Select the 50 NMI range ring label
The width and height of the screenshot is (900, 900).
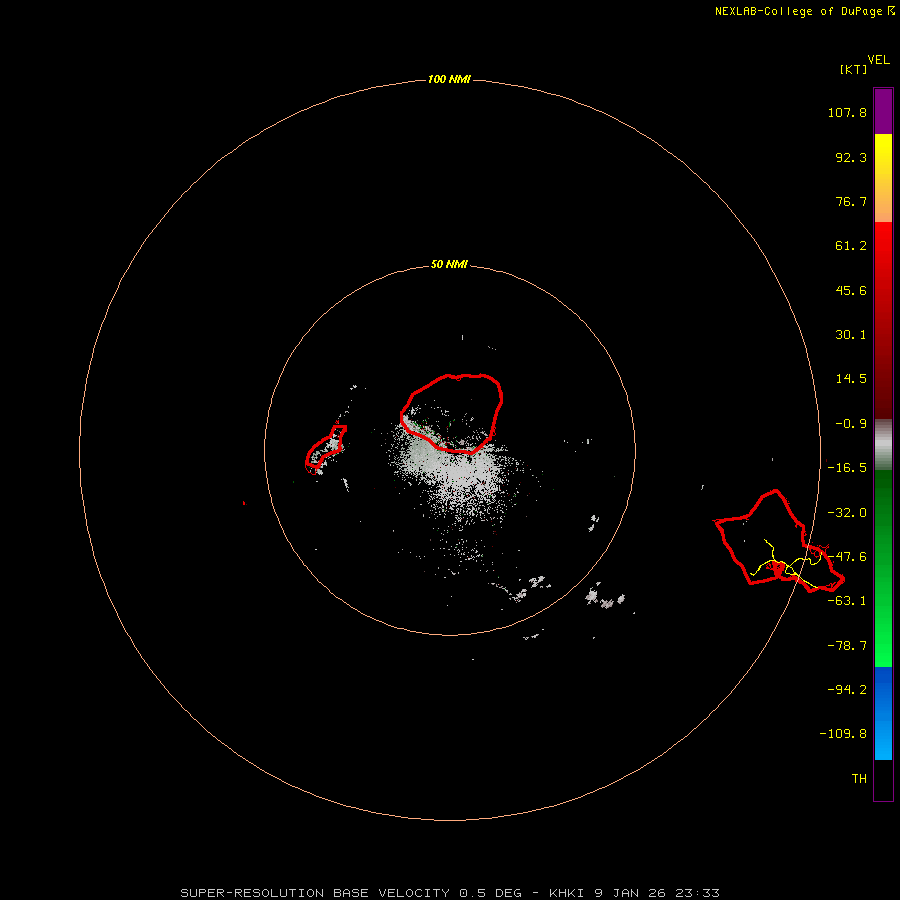449,264
